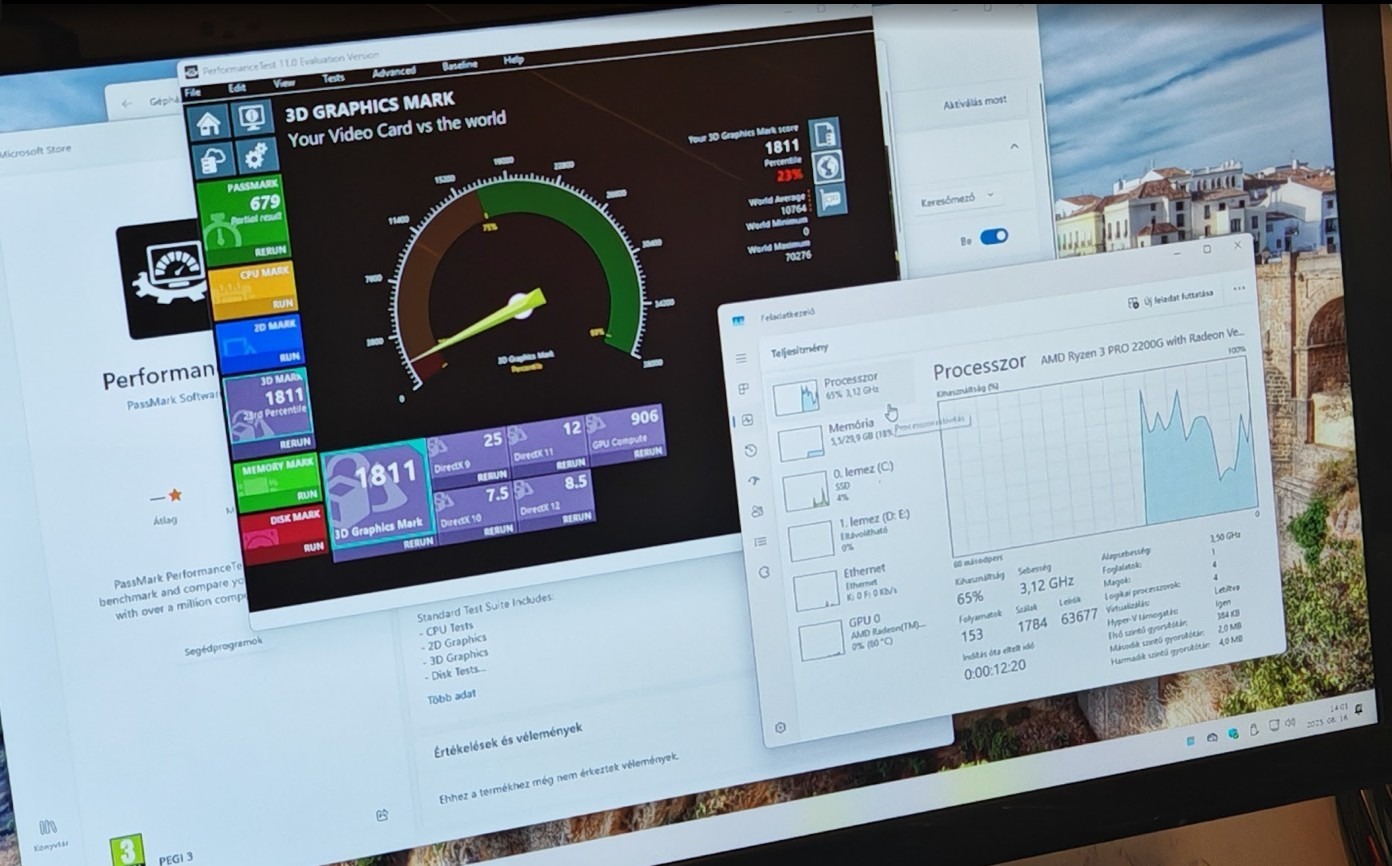Viewport: 1392px width, 866px height.
Task: Click the video card chart icon
Action: coord(831,199)
